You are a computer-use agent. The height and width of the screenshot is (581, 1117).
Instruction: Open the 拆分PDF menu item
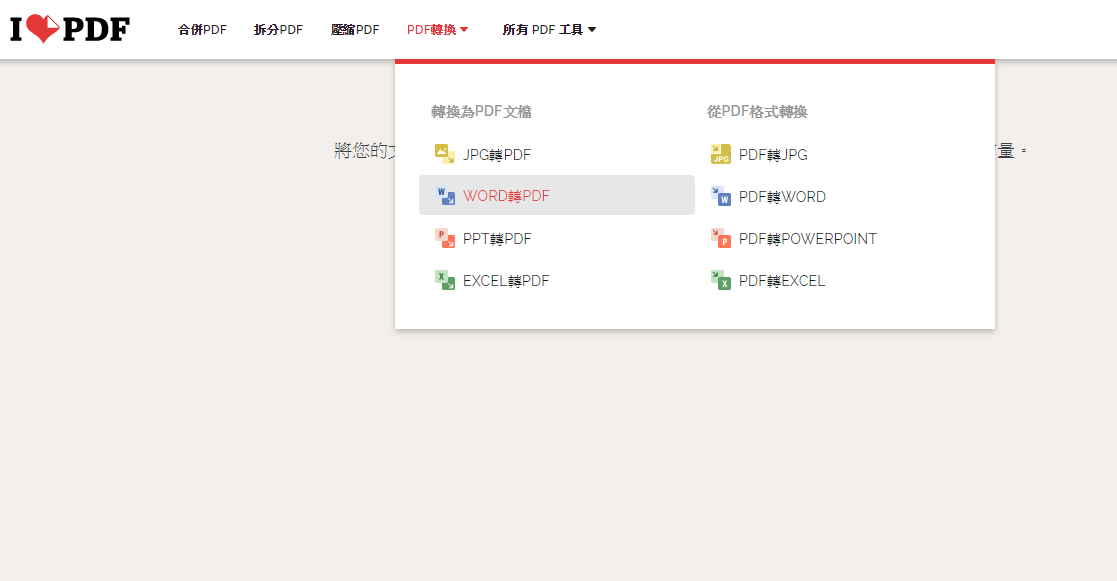point(279,30)
